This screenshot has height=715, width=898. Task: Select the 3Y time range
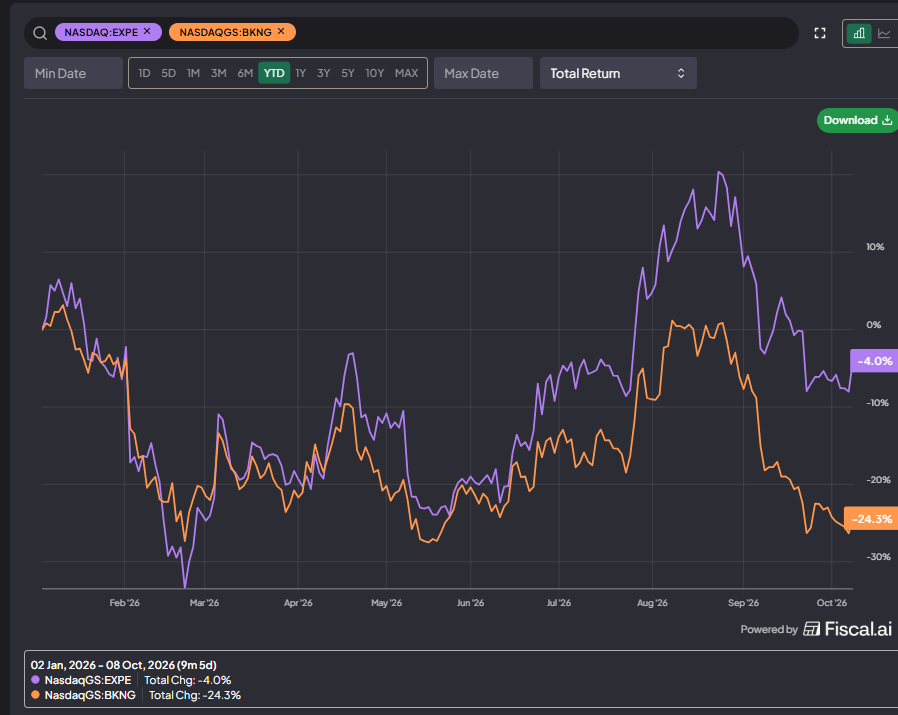(324, 73)
